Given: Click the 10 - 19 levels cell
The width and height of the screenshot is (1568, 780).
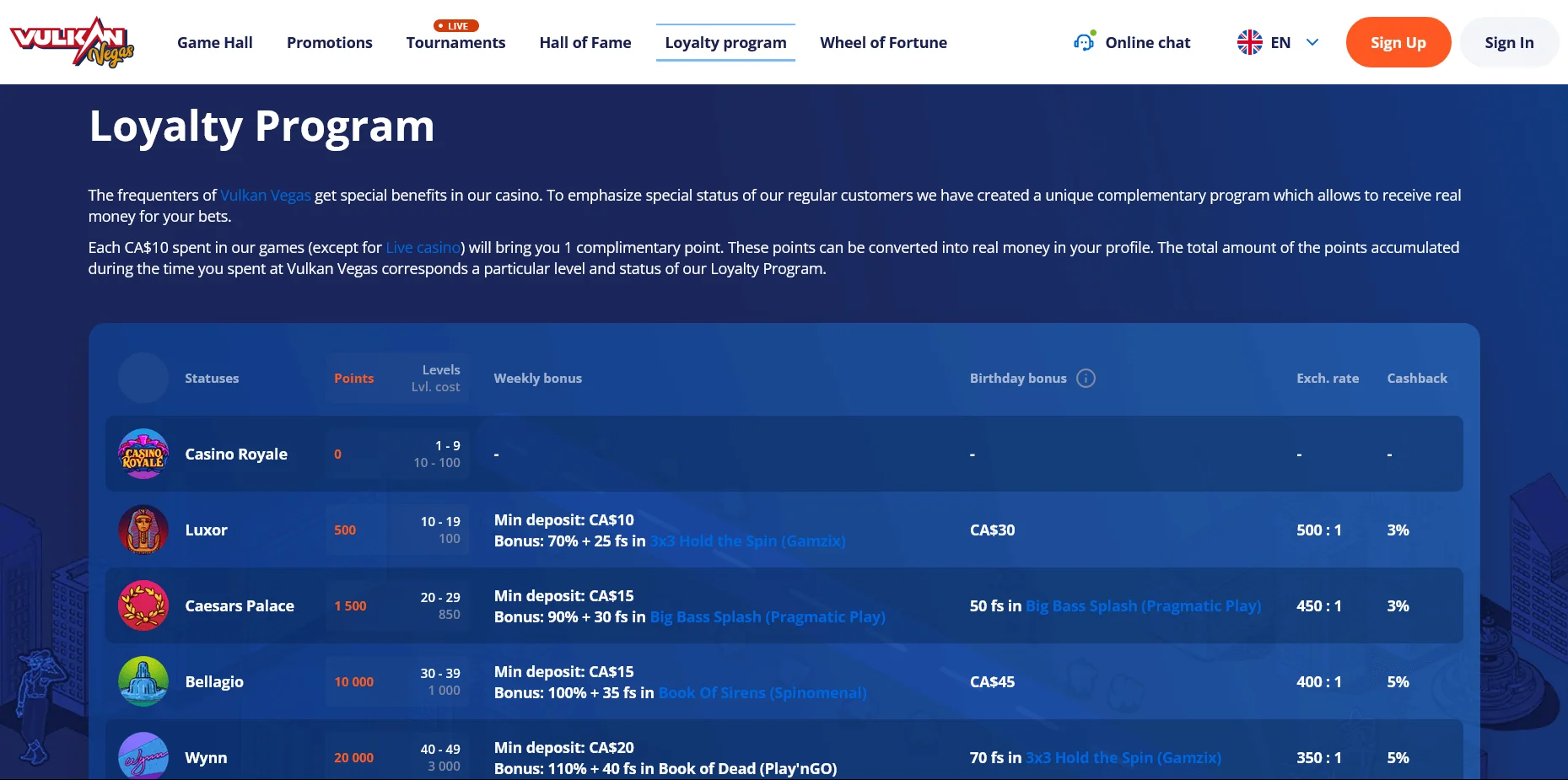Looking at the screenshot, I should [440, 522].
